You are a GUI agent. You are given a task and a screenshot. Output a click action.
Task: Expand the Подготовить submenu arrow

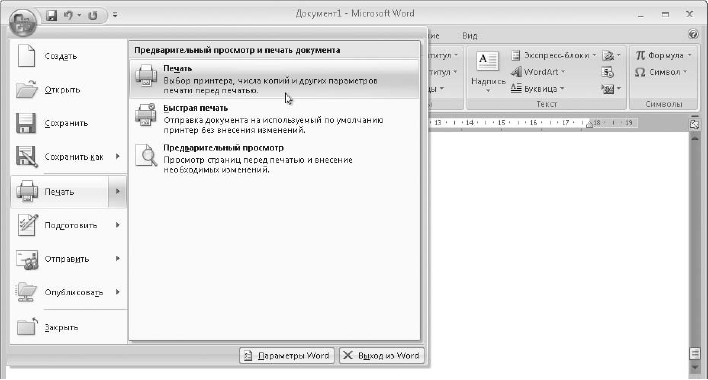117,225
